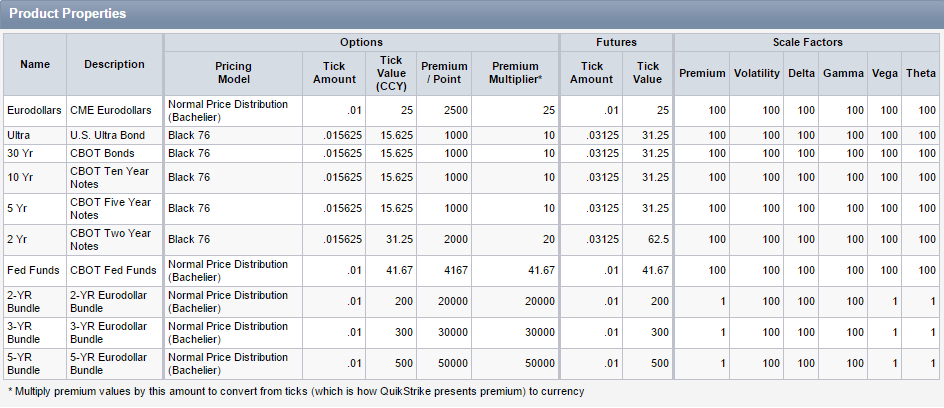Select the Premium Multiplier* column header
Image resolution: width=944 pixels, height=408 pixels.
(x=515, y=73)
